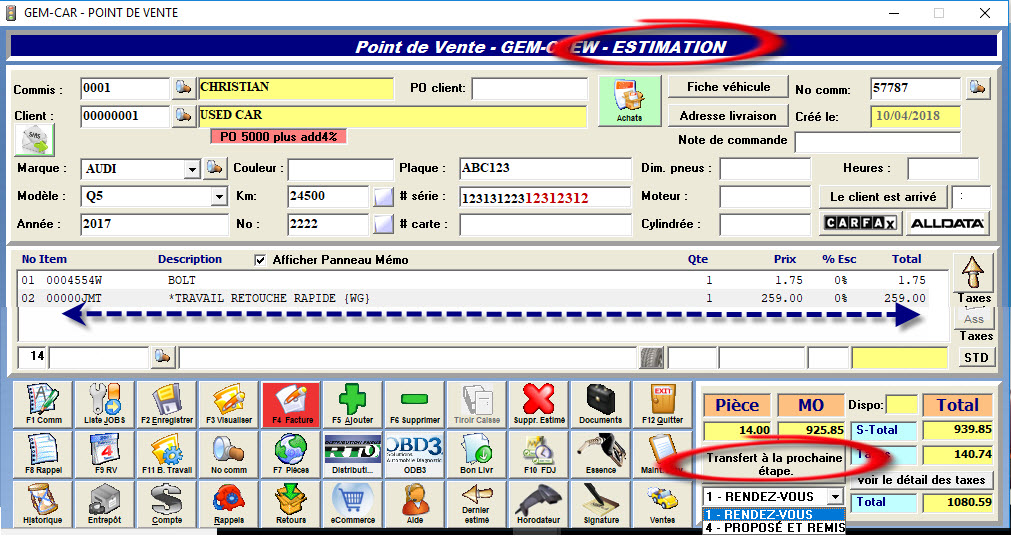Click Le client est arrivé button
Screen dimensions: 1011x540
point(883,197)
